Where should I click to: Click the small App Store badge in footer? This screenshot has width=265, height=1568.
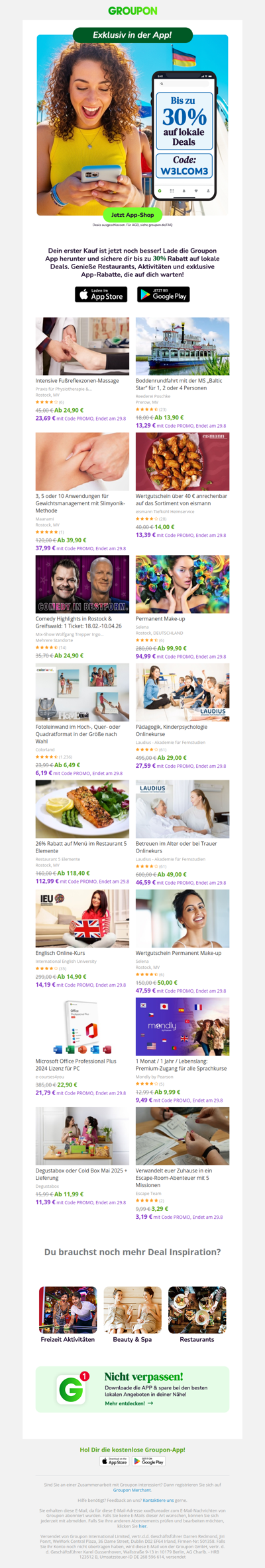pos(115,1462)
